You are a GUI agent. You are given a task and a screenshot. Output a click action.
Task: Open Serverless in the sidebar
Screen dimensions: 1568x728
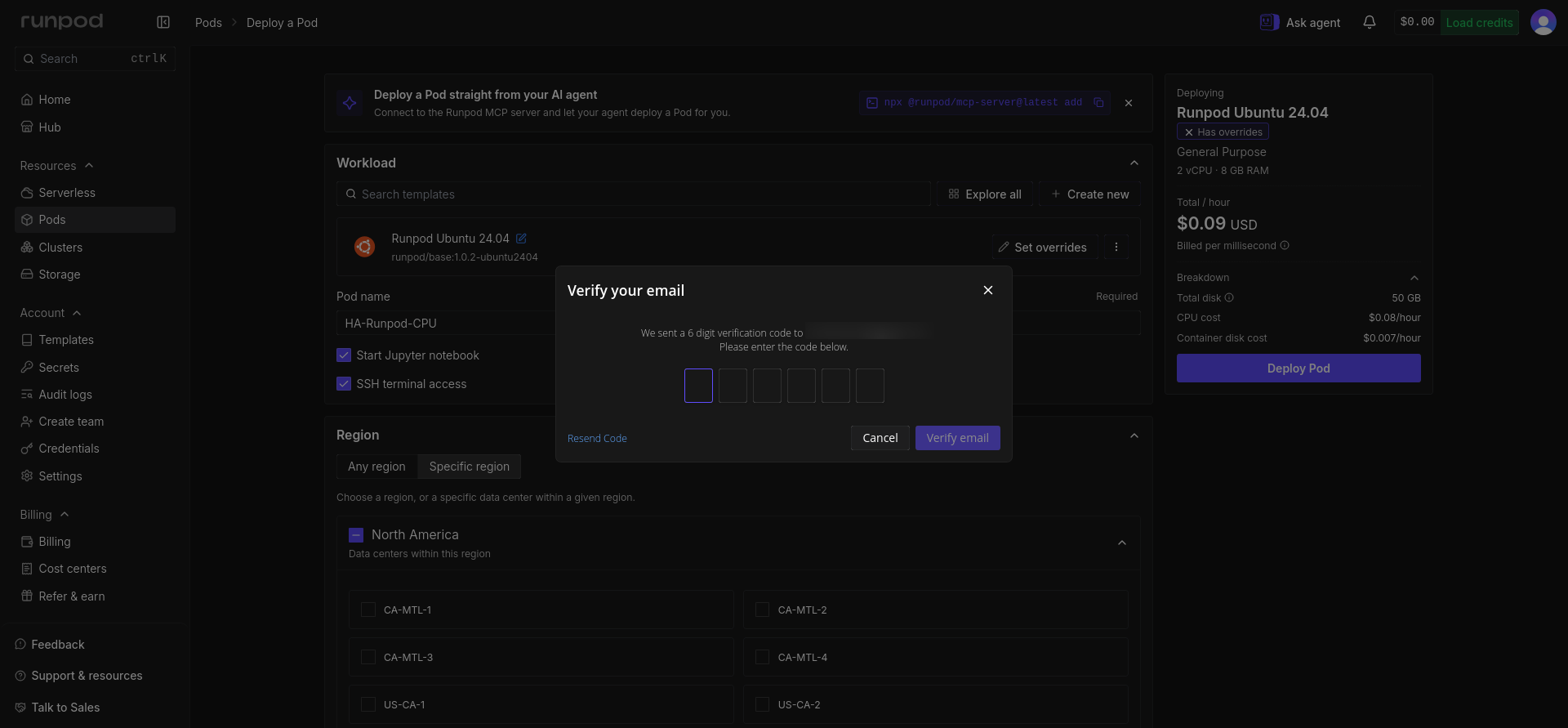[x=95, y=193]
